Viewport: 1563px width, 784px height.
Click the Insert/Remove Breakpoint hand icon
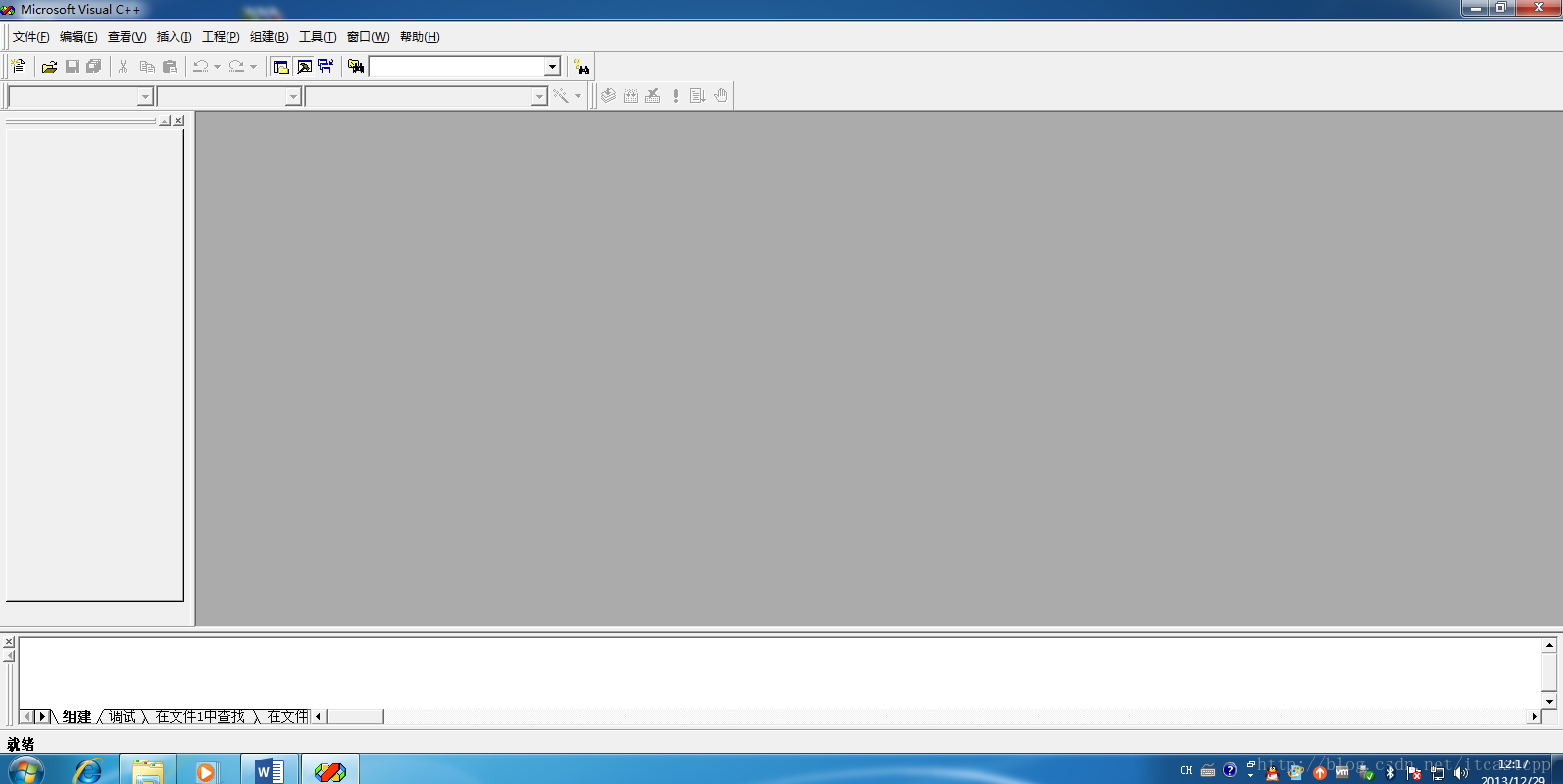coord(721,95)
